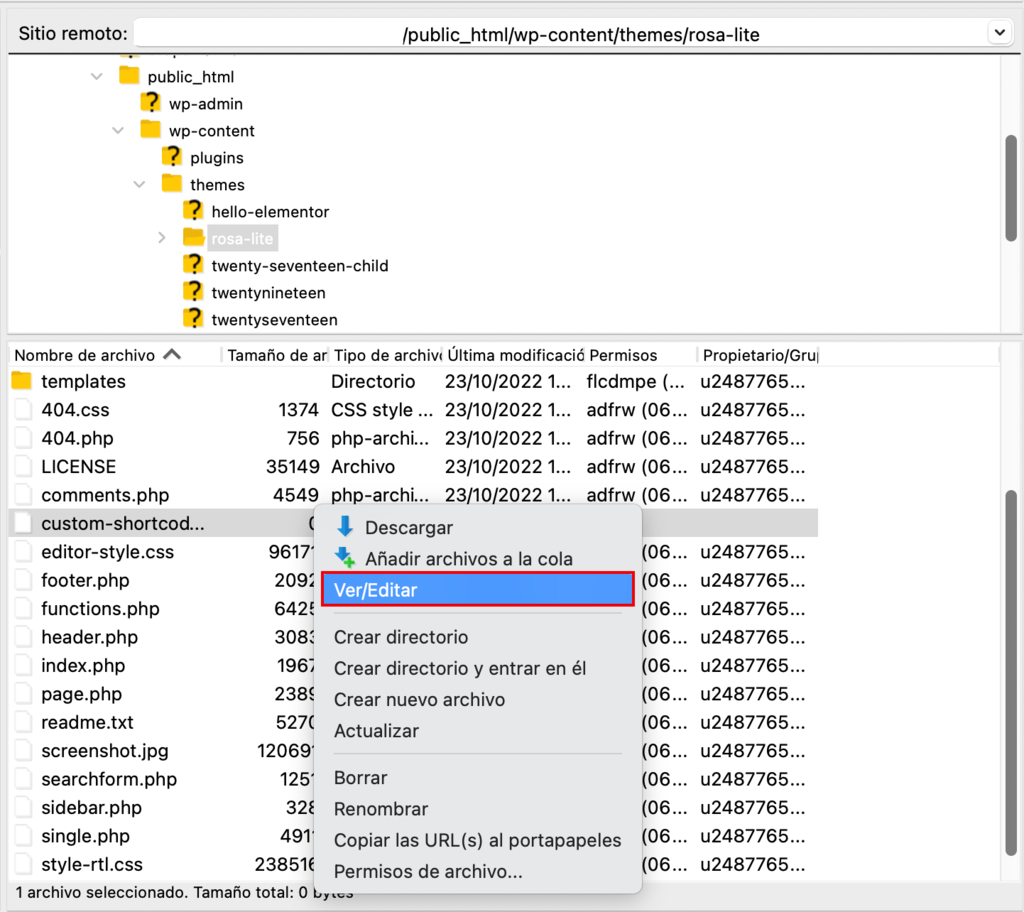Click the question mark icon beside twentynineteen
This screenshot has width=1024, height=912.
(193, 292)
